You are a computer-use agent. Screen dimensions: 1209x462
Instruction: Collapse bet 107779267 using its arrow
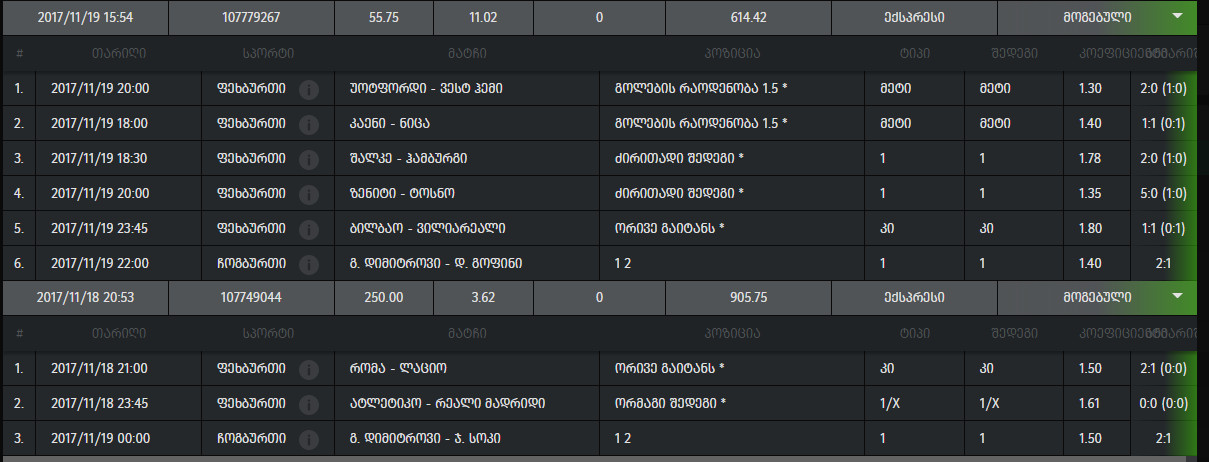pyautogui.click(x=1177, y=16)
